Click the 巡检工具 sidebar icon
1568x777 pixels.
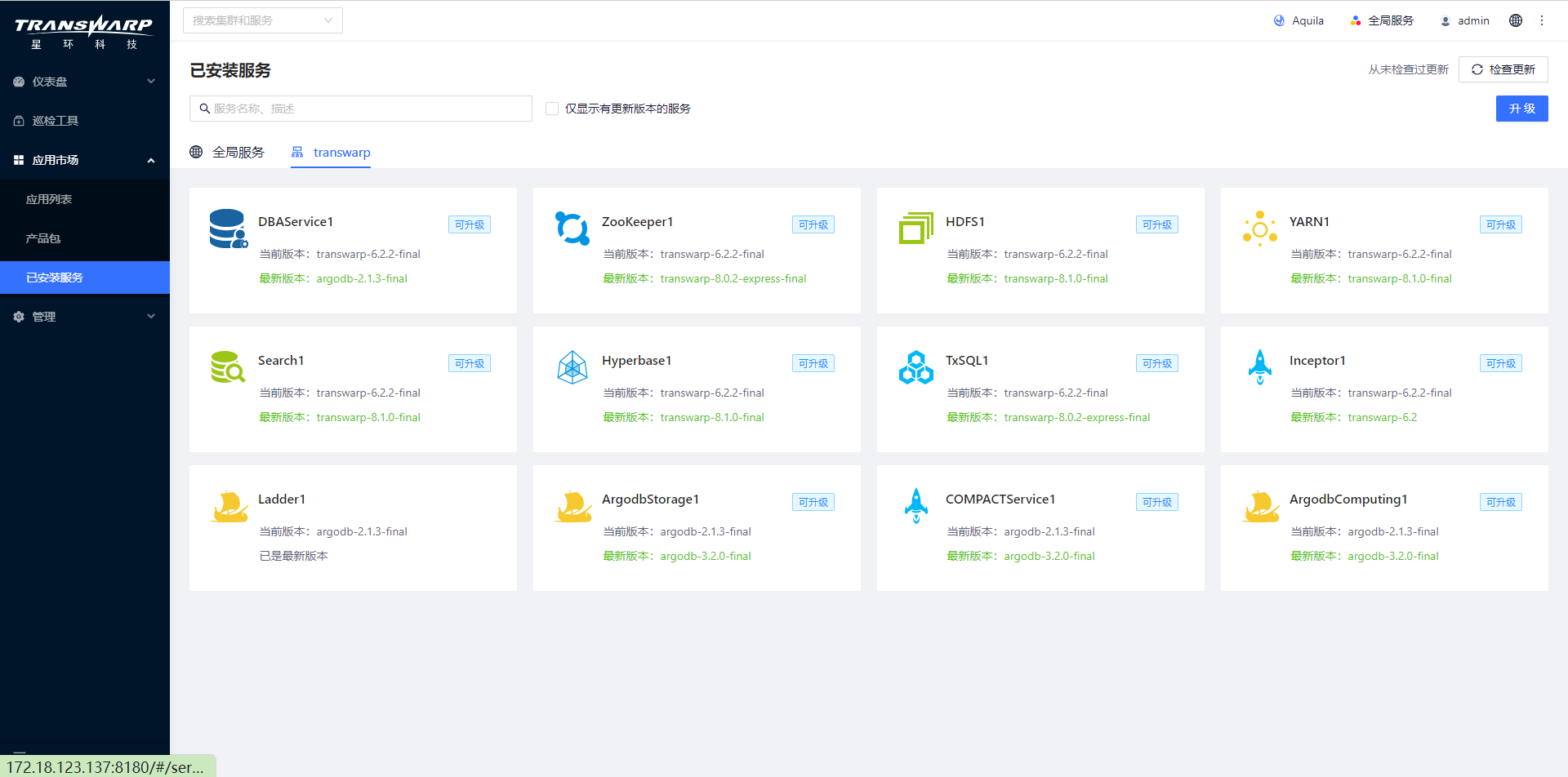pyautogui.click(x=19, y=121)
